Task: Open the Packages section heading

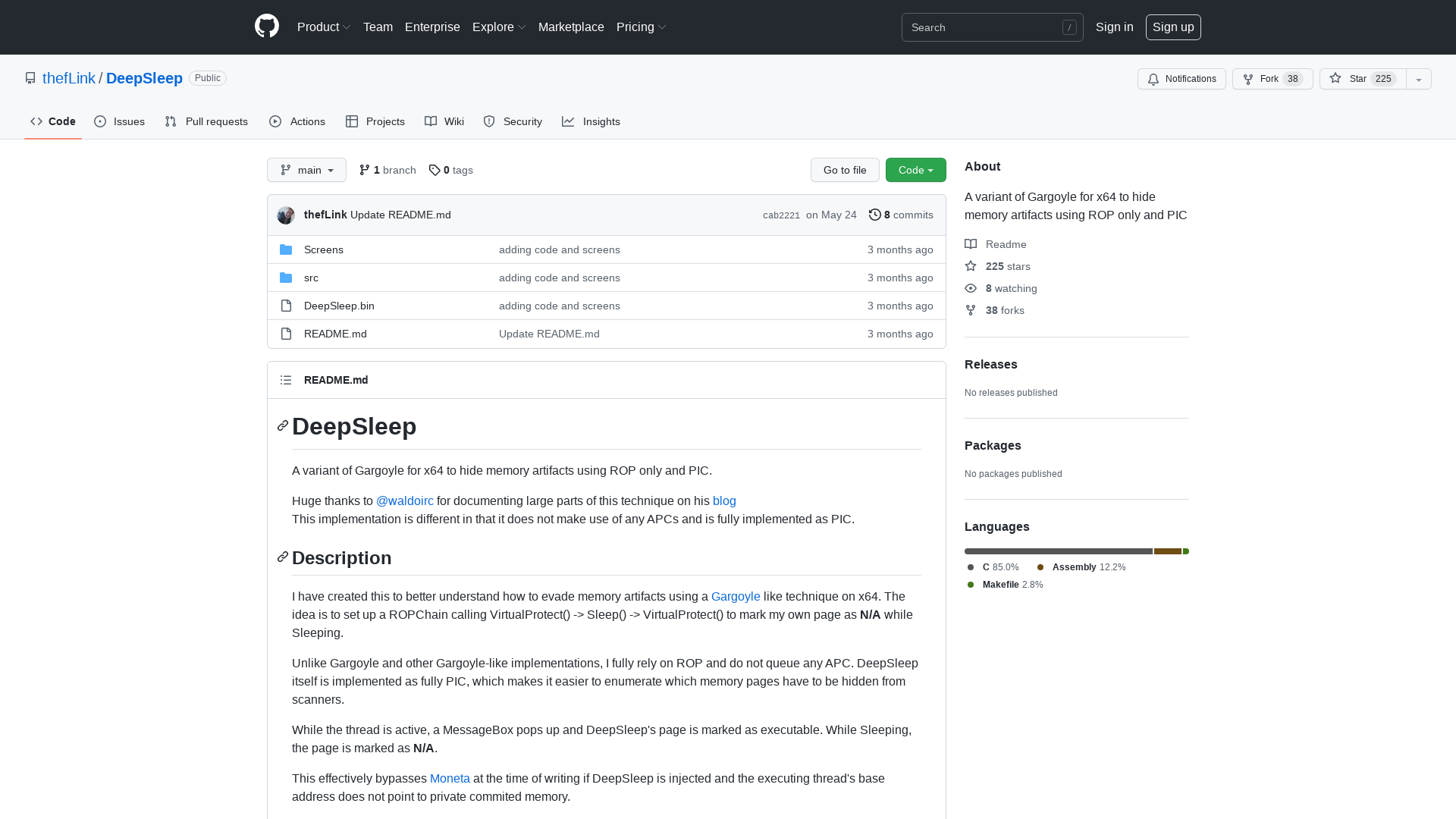Action: click(993, 446)
